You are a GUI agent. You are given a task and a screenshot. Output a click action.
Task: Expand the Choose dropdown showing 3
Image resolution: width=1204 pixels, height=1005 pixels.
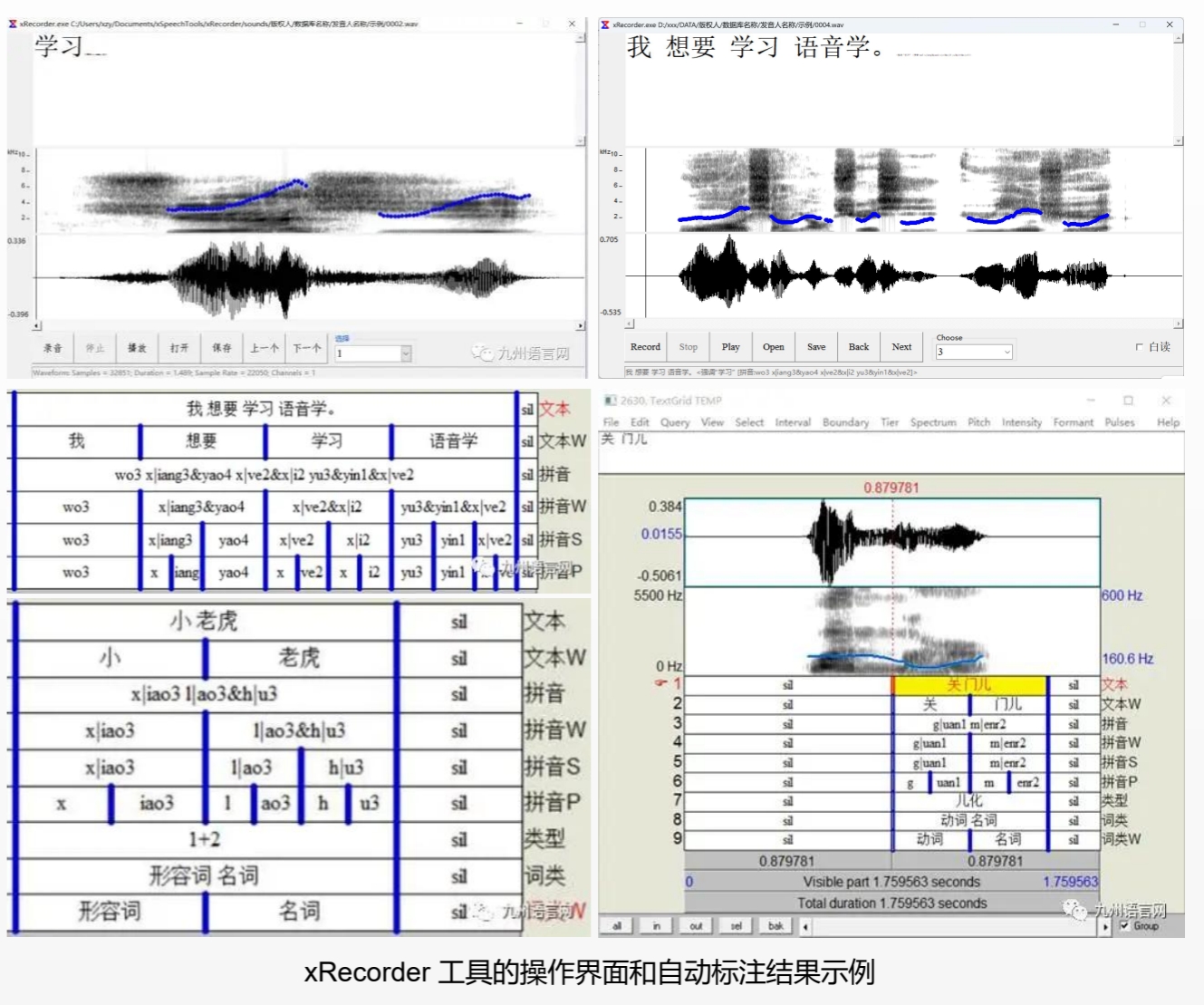pyautogui.click(x=1007, y=353)
